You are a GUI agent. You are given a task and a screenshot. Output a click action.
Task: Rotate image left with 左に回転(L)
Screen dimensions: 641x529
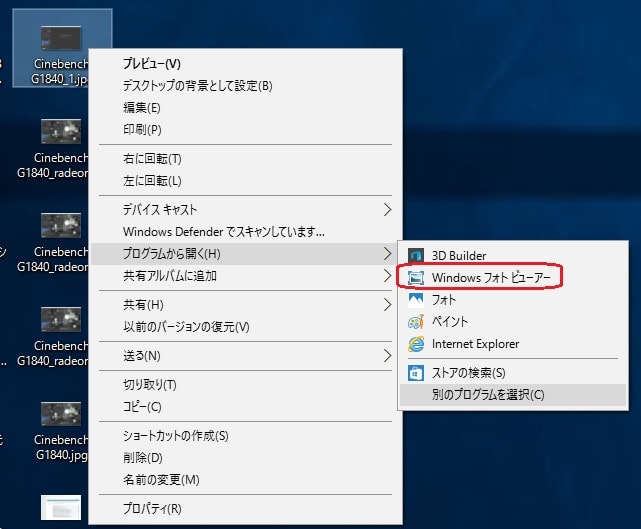[x=245, y=181]
